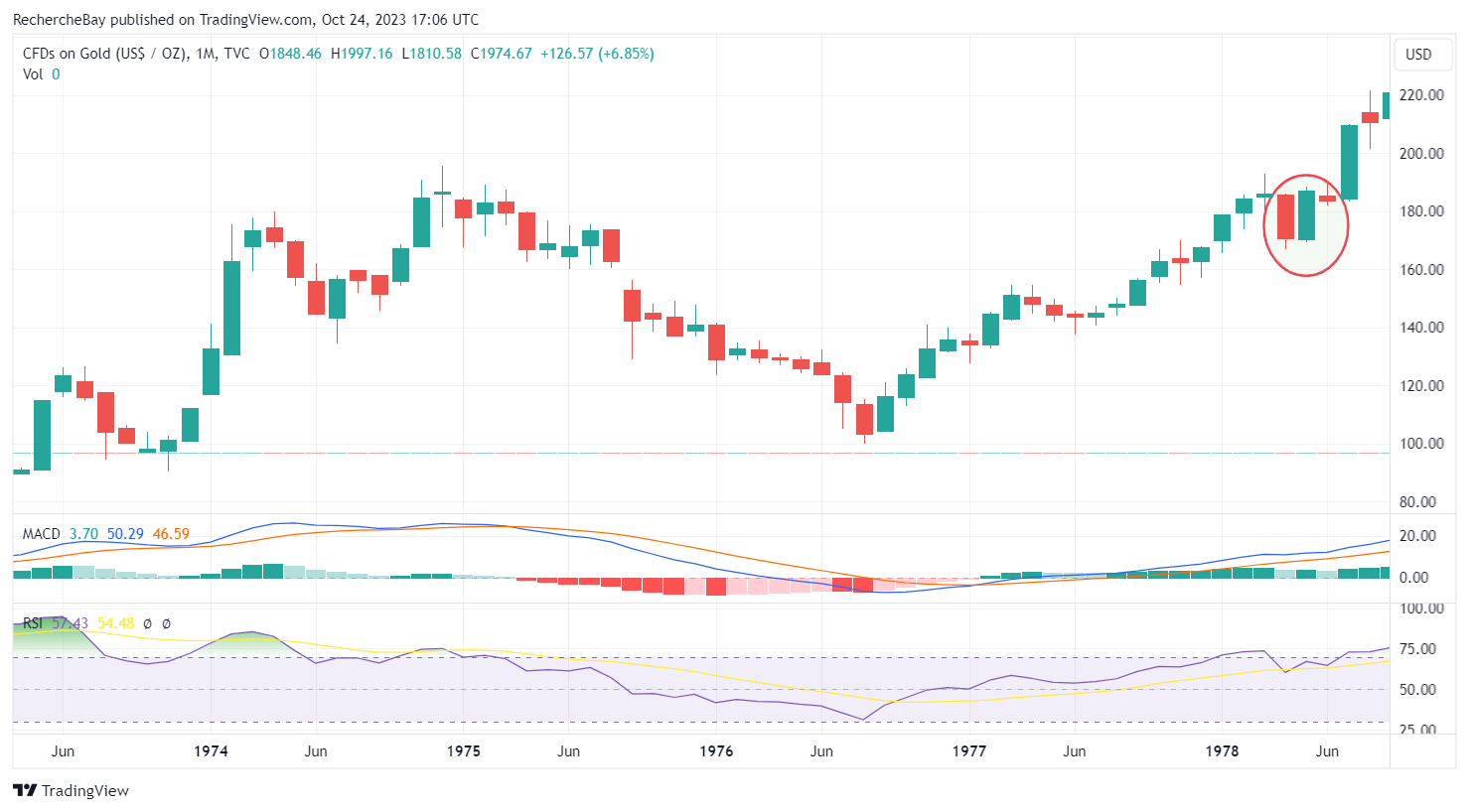Click the CFDs on Gold symbol title

pyautogui.click(x=104, y=54)
